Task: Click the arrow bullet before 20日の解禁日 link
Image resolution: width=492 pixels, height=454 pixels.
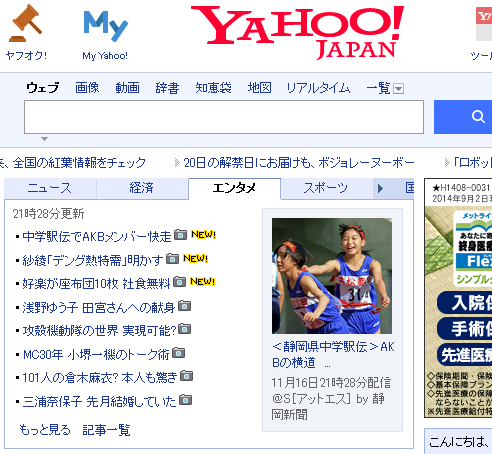Action: 177,163
